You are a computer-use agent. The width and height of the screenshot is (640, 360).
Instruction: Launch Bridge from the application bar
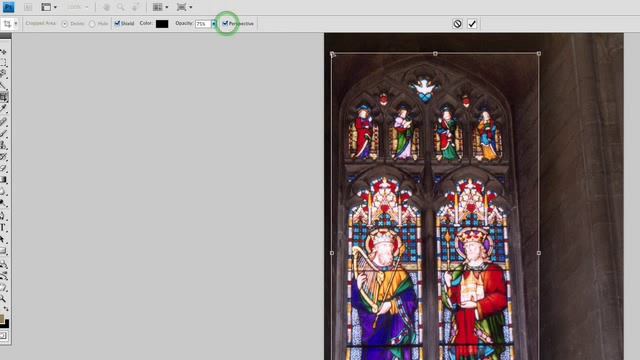point(28,7)
